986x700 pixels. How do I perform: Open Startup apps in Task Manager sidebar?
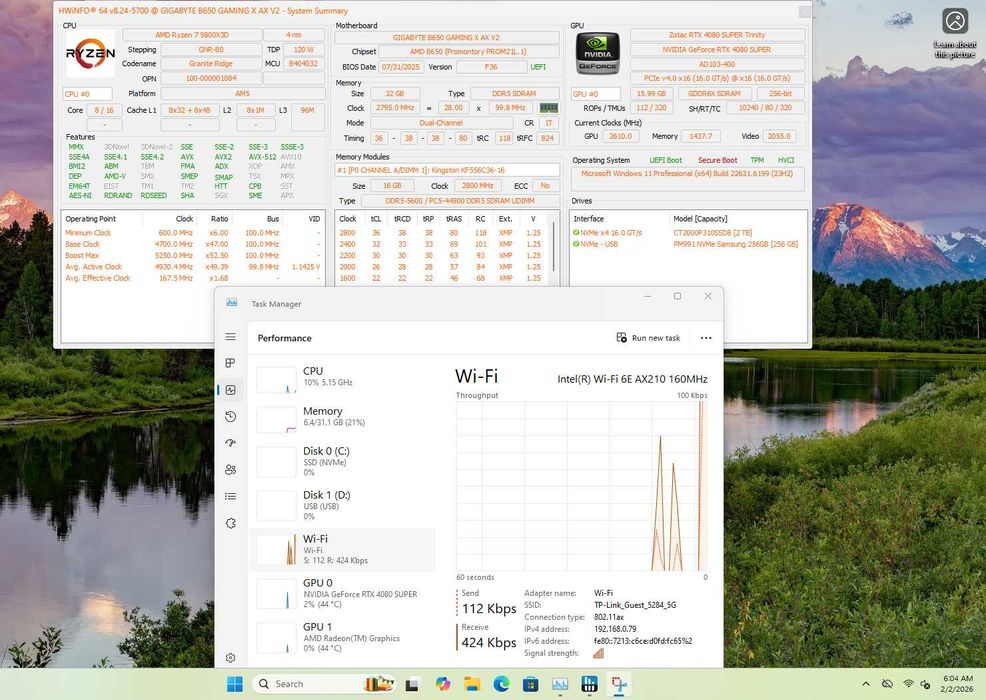(231, 443)
